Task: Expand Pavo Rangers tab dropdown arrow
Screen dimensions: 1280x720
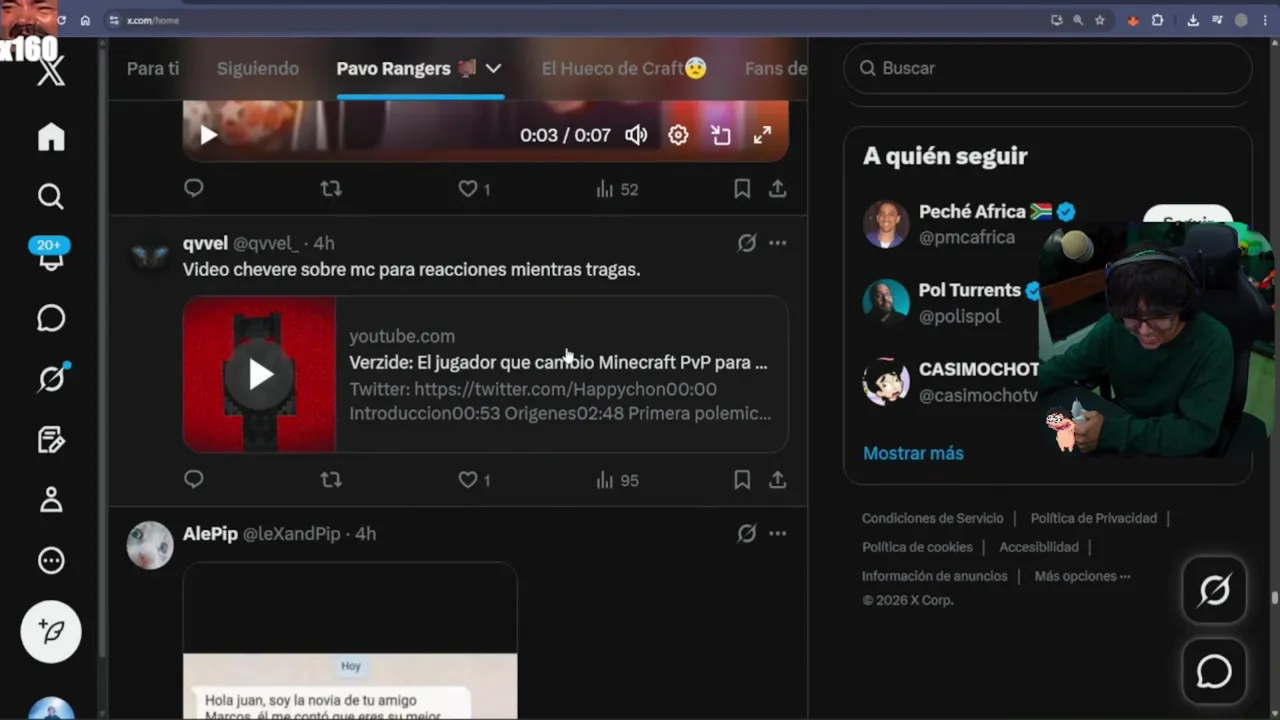Action: pyautogui.click(x=493, y=68)
